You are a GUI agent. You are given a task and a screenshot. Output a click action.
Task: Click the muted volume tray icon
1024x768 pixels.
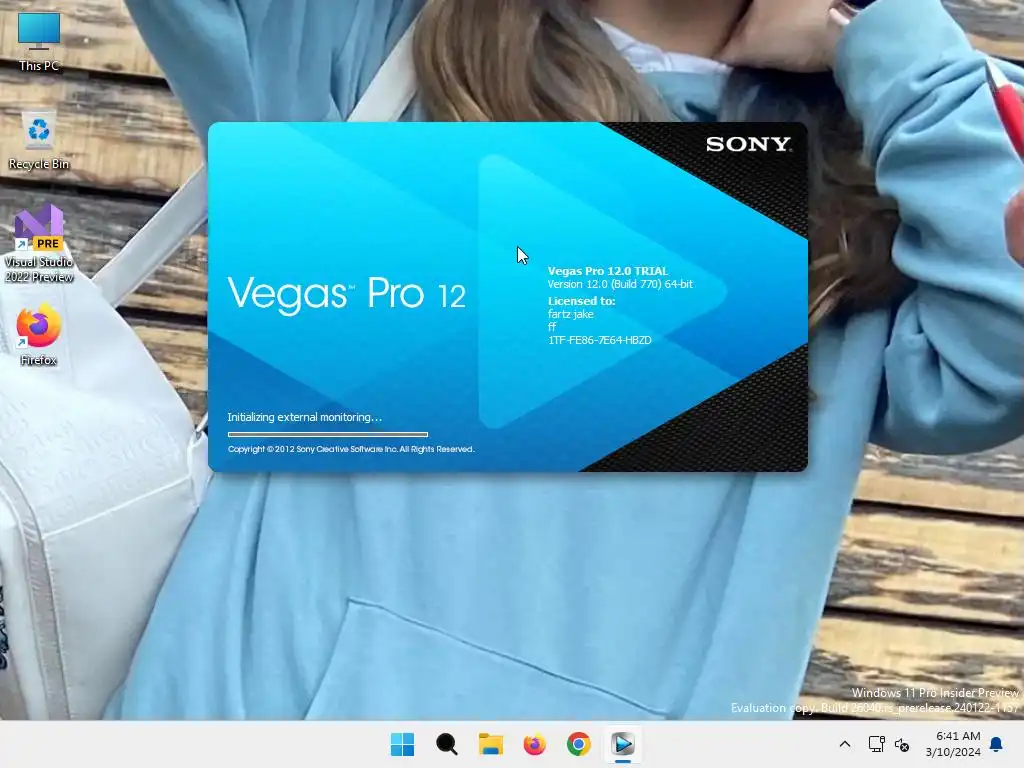click(902, 744)
